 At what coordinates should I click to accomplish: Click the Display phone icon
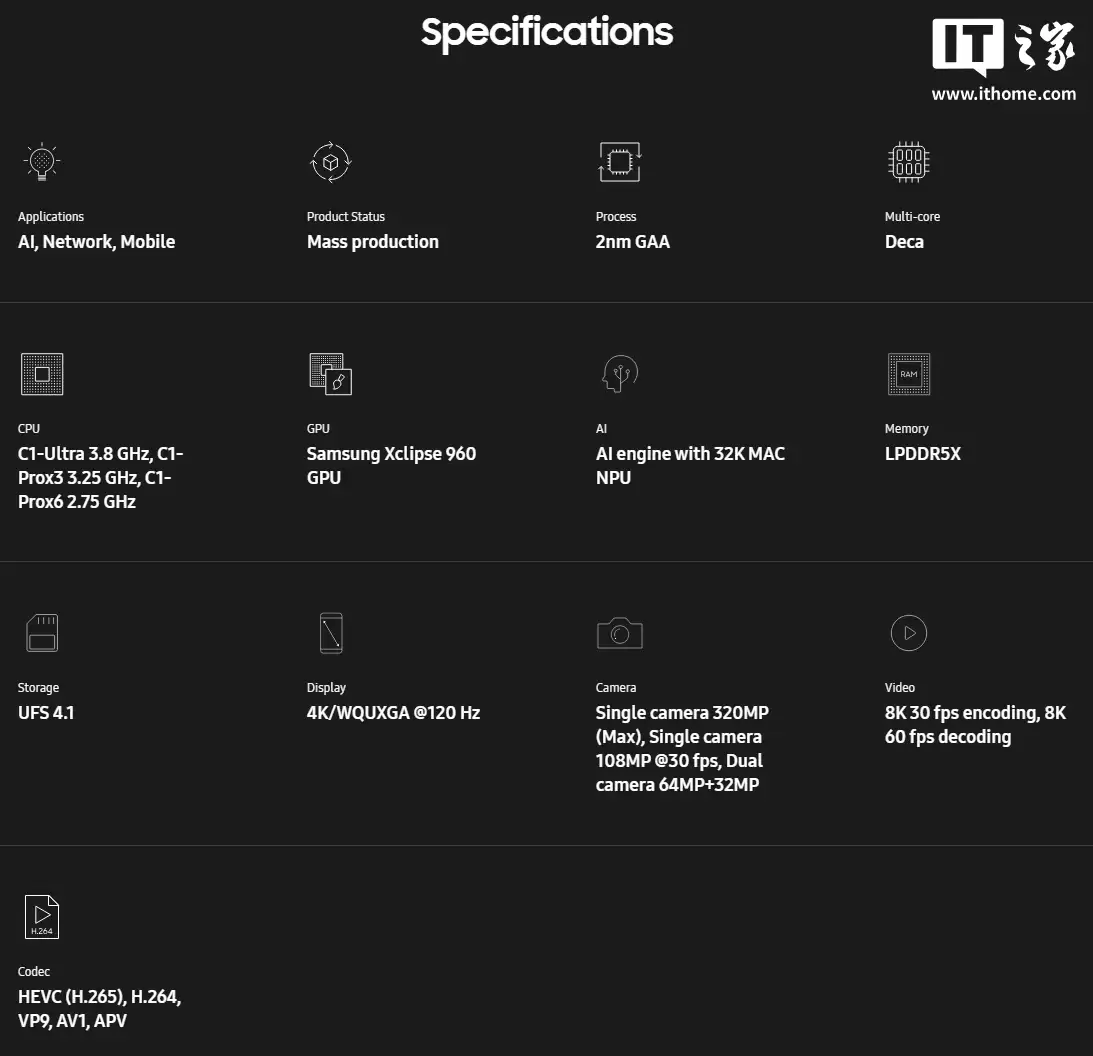pyautogui.click(x=331, y=633)
